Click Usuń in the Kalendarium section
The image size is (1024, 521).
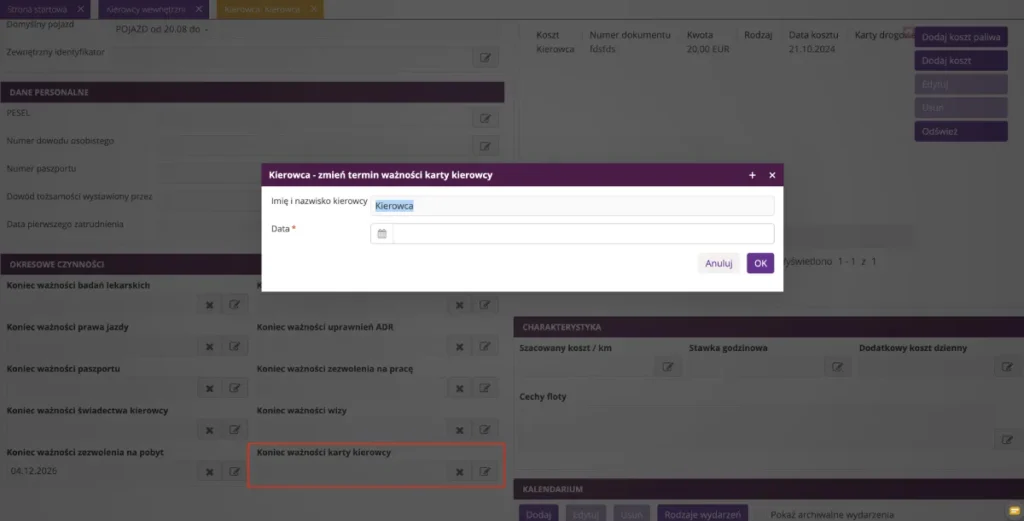(x=632, y=514)
